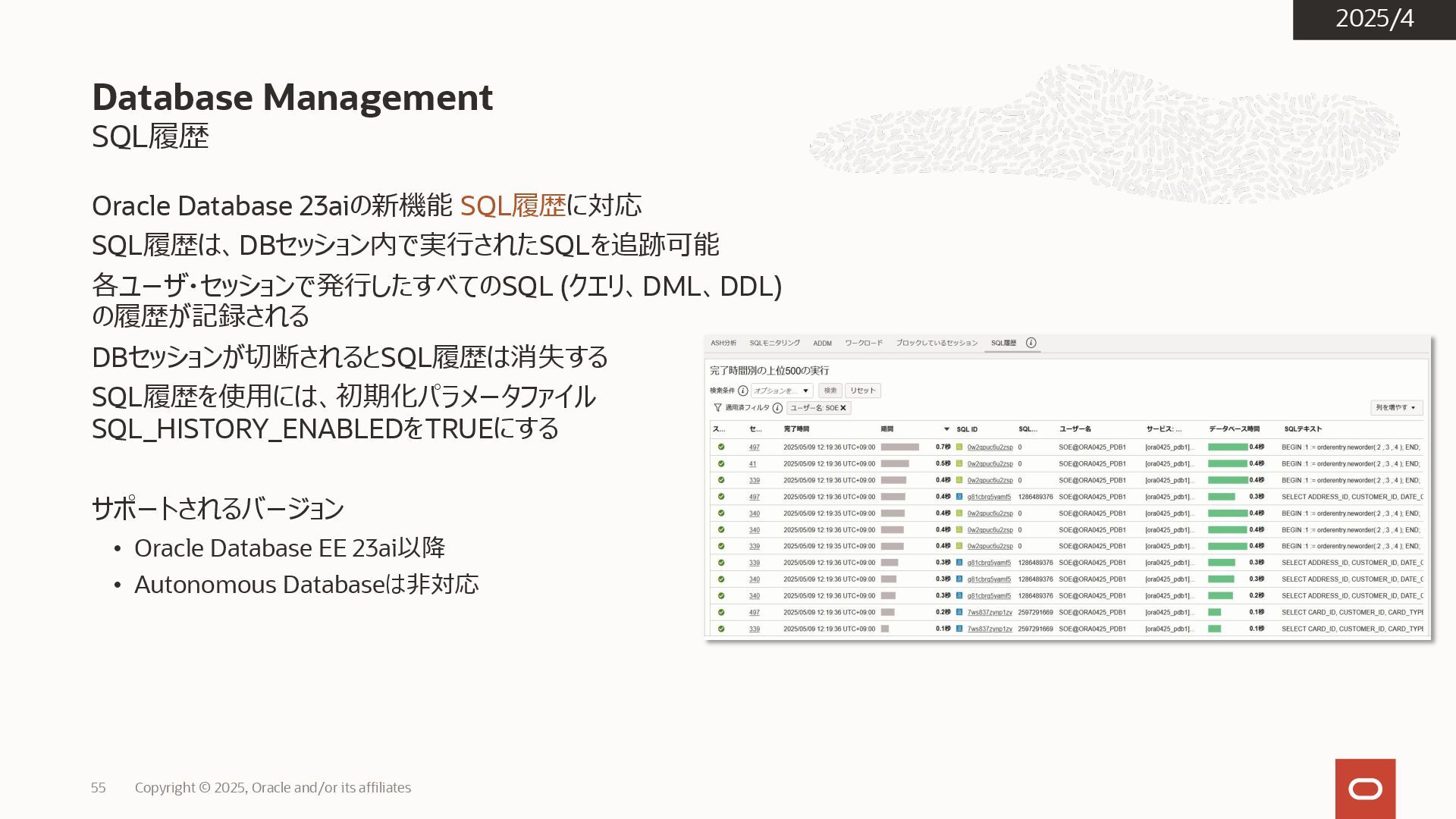Screen dimensions: 1456x819
Task: Click the gray 0.7秒 duration bar
Action: [x=899, y=447]
